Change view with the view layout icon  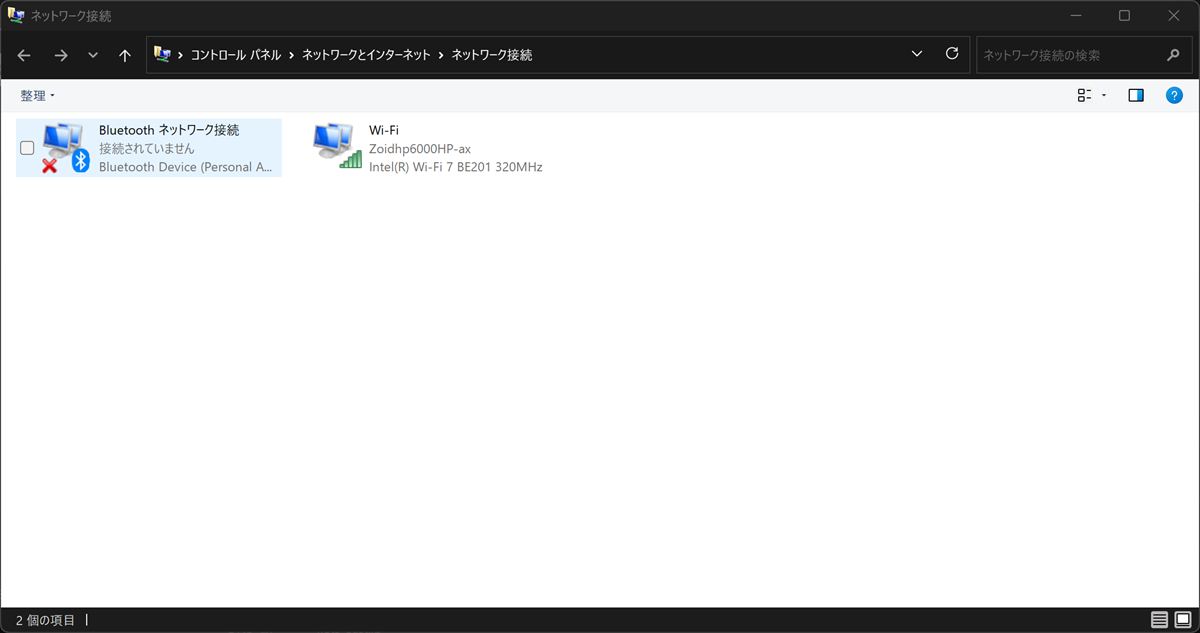tap(1085, 96)
